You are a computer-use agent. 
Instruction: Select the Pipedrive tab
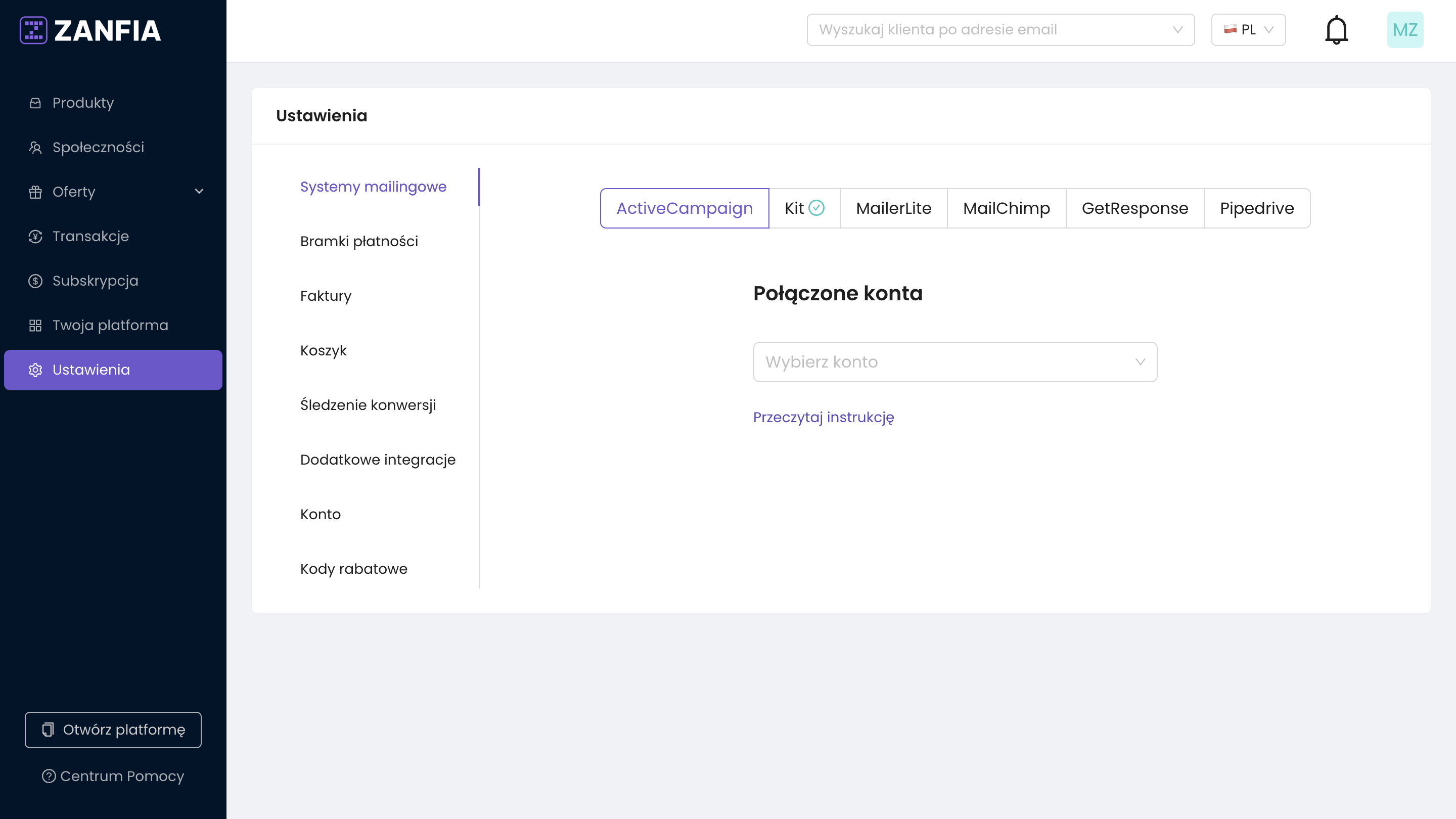[x=1256, y=209]
